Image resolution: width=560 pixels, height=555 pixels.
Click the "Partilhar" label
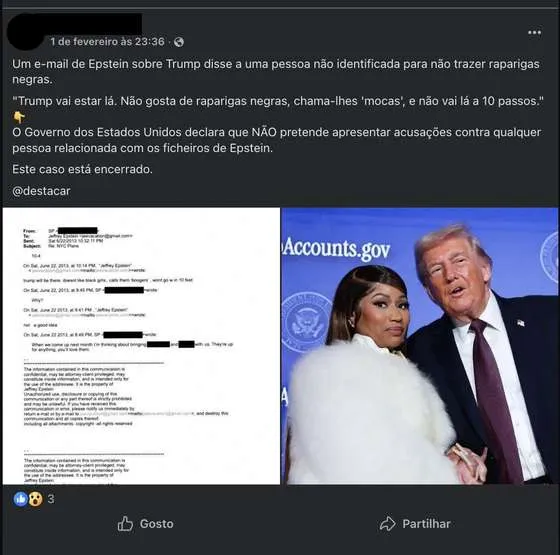click(x=426, y=524)
